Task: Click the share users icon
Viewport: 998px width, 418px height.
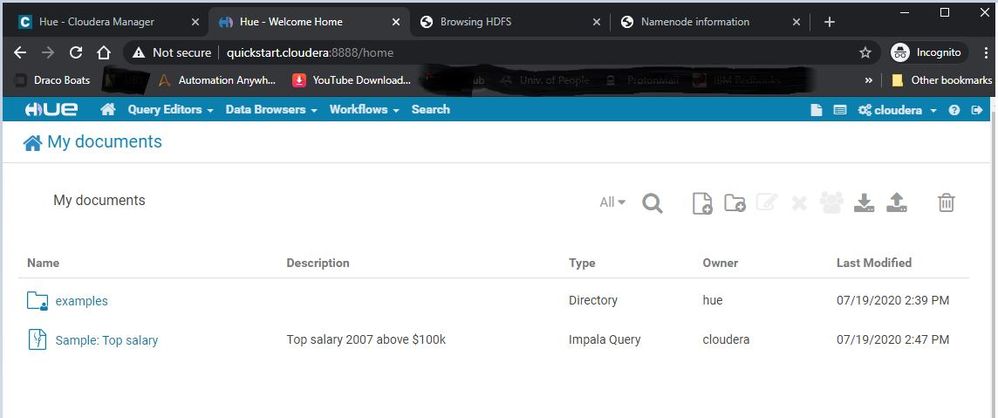Action: tap(831, 202)
